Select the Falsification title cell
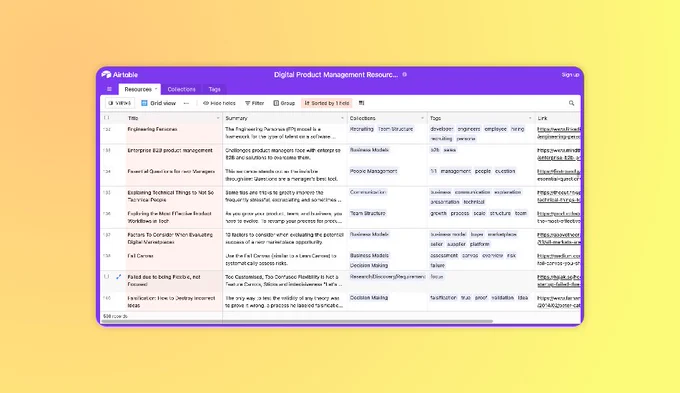Viewport: 680px width, 393px height. pyautogui.click(x=174, y=302)
